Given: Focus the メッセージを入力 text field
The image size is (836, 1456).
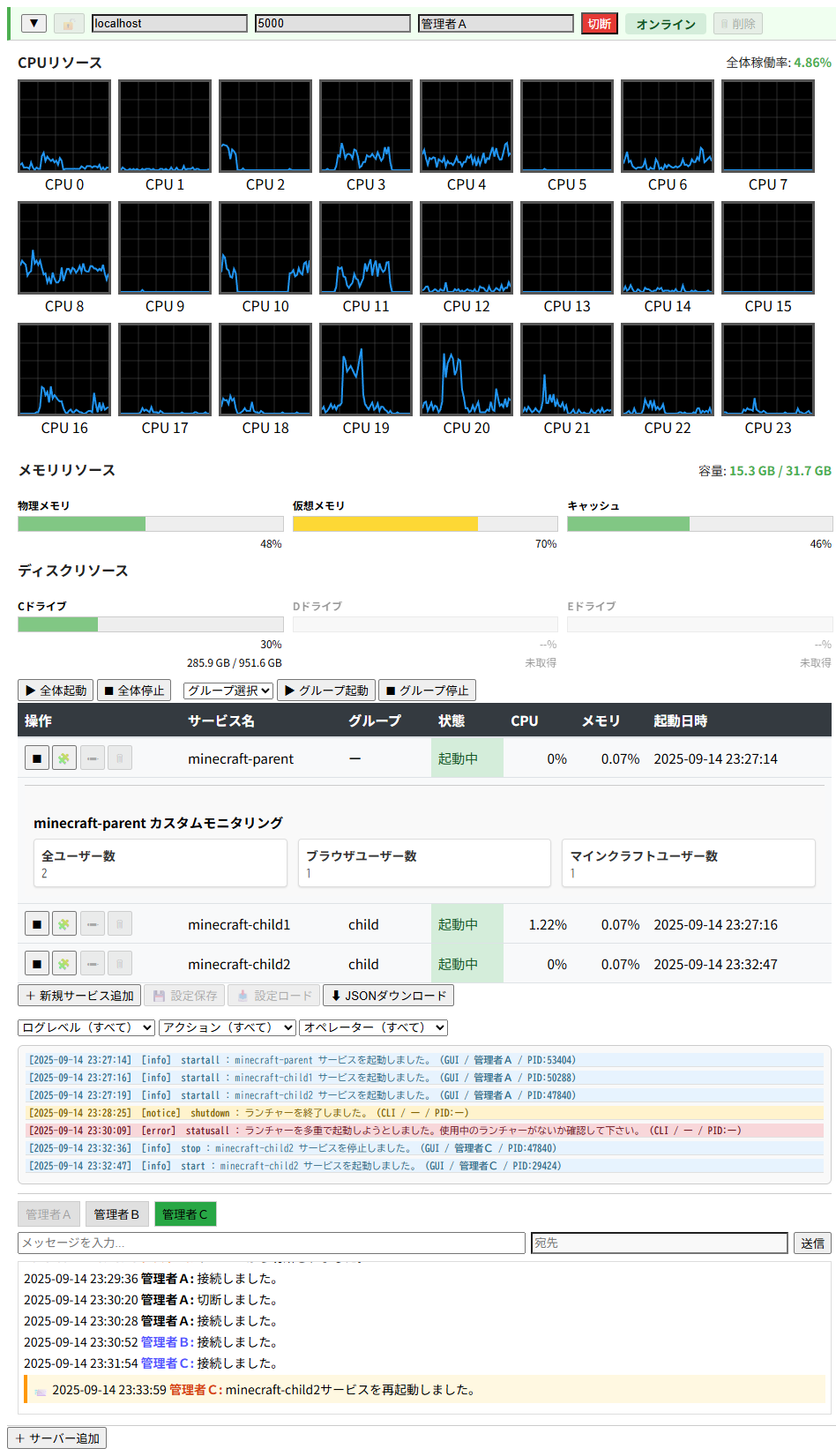Looking at the screenshot, I should (272, 1243).
